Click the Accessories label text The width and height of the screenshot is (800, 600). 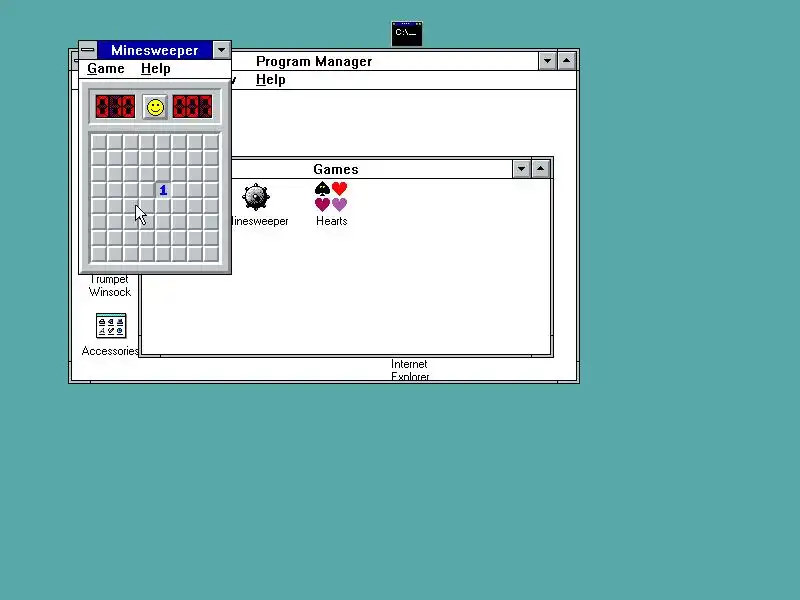coord(110,351)
